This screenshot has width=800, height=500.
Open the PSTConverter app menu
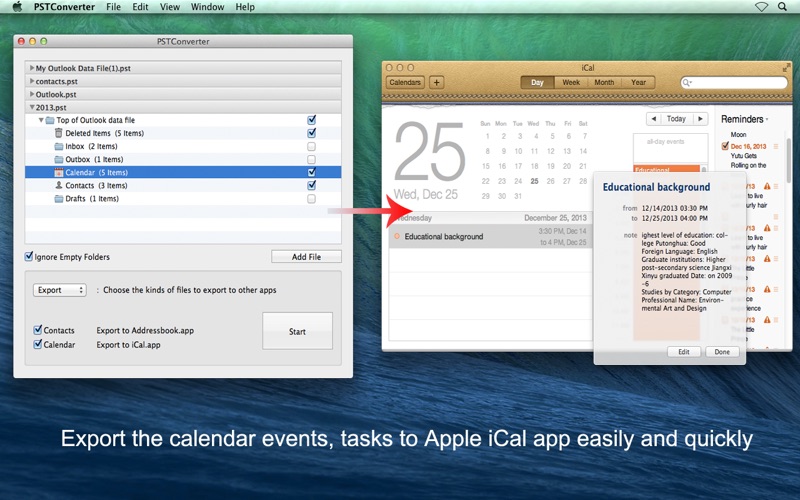coord(64,7)
